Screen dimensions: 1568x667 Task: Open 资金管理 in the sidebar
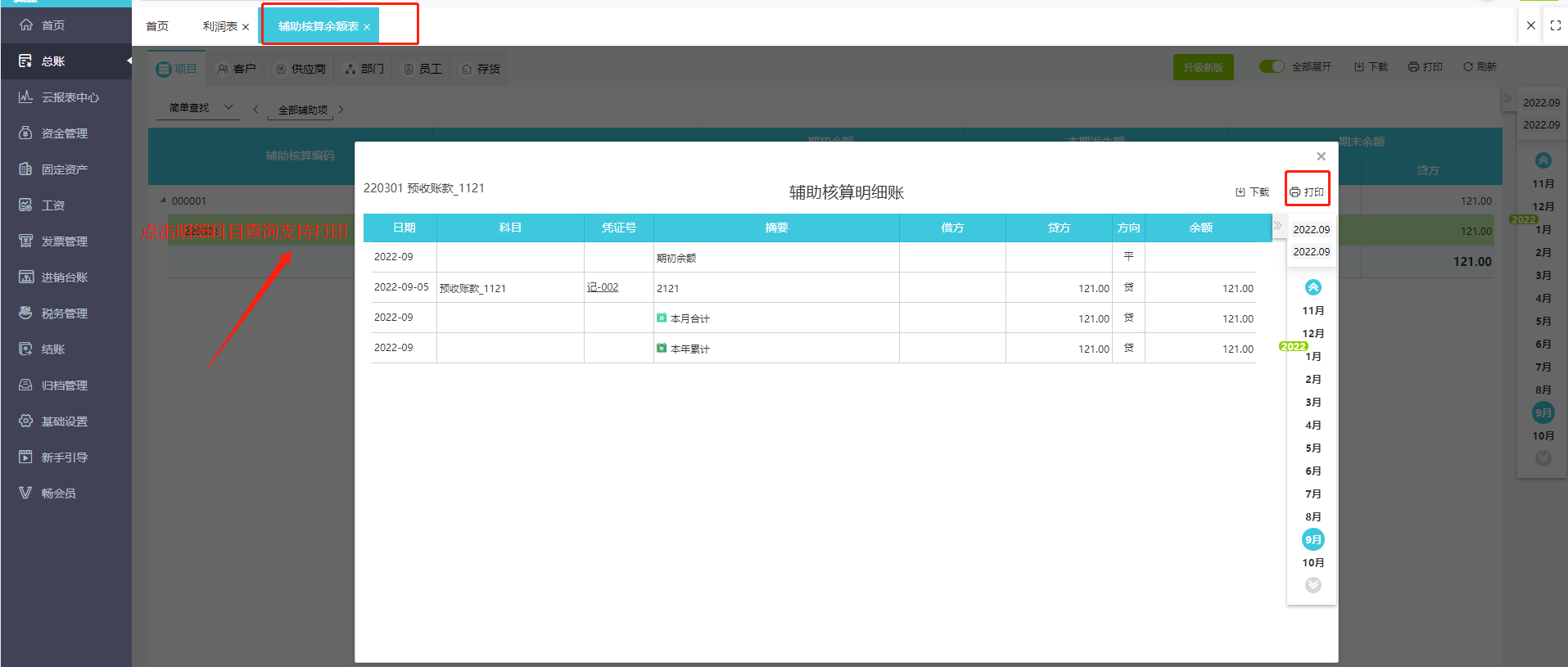pyautogui.click(x=64, y=133)
